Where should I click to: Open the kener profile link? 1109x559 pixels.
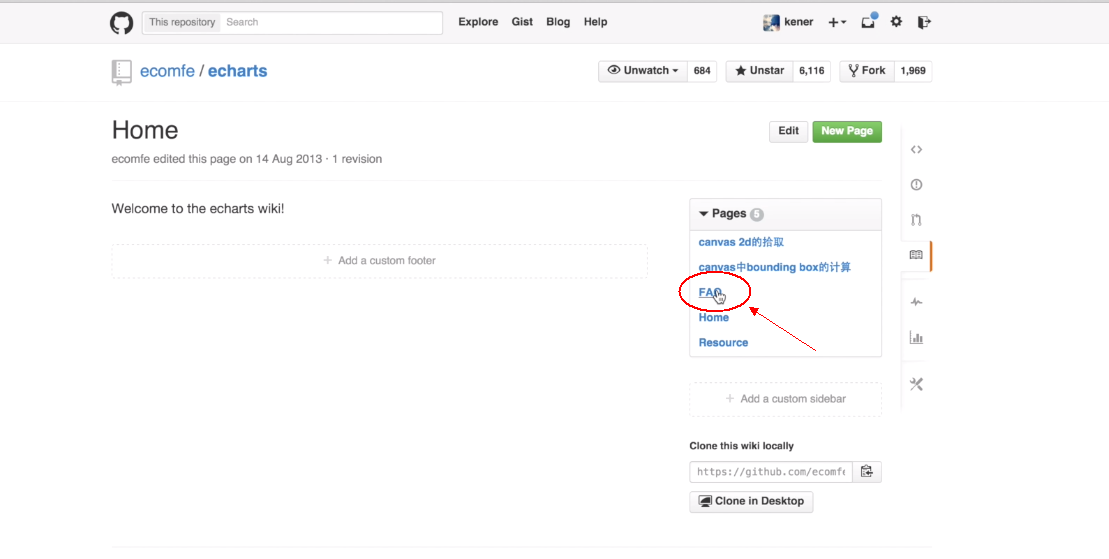tap(799, 22)
